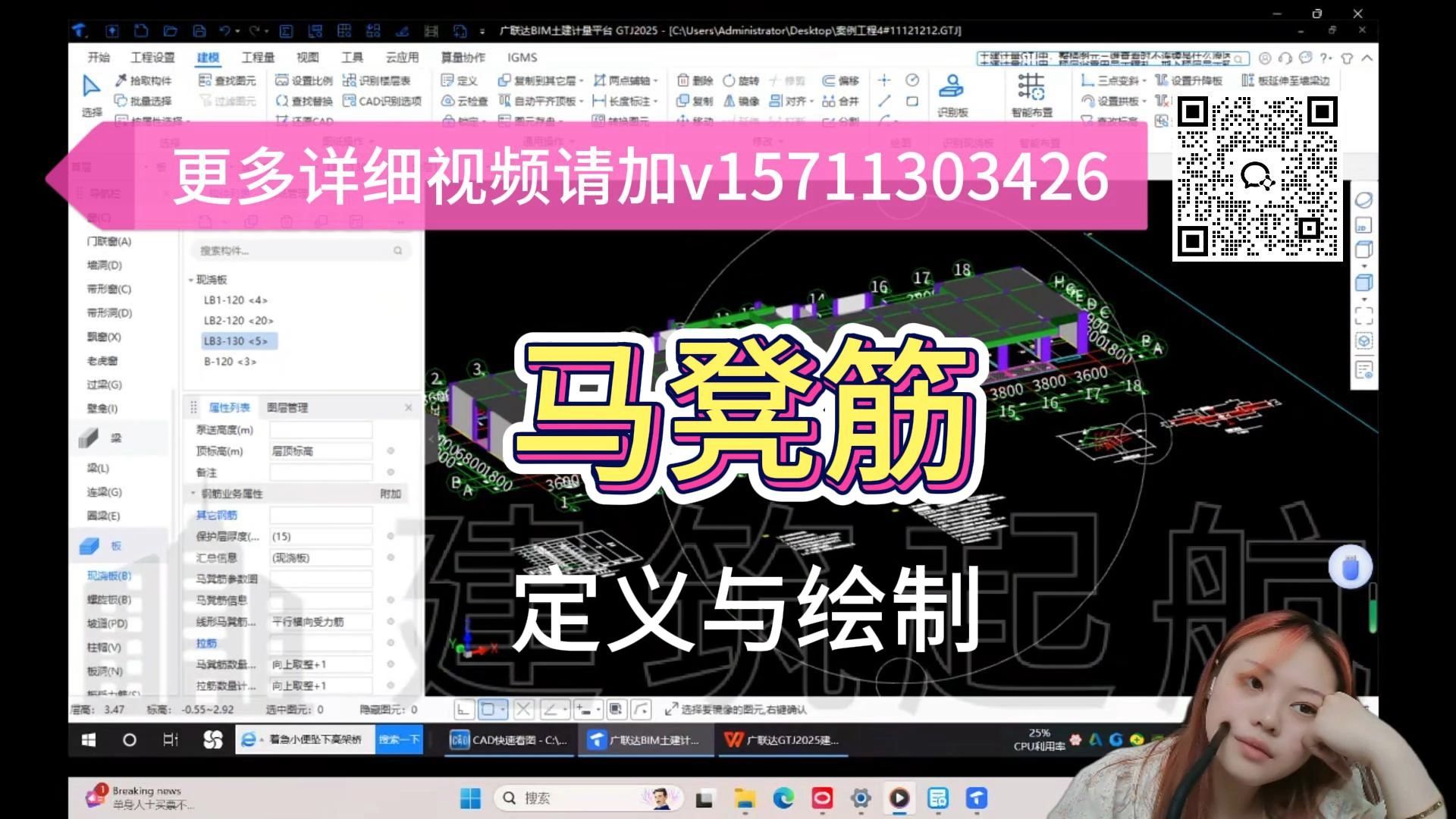Click the 马凳筋参数图 value field
This screenshot has width=1456, height=819.
[x=321, y=579]
